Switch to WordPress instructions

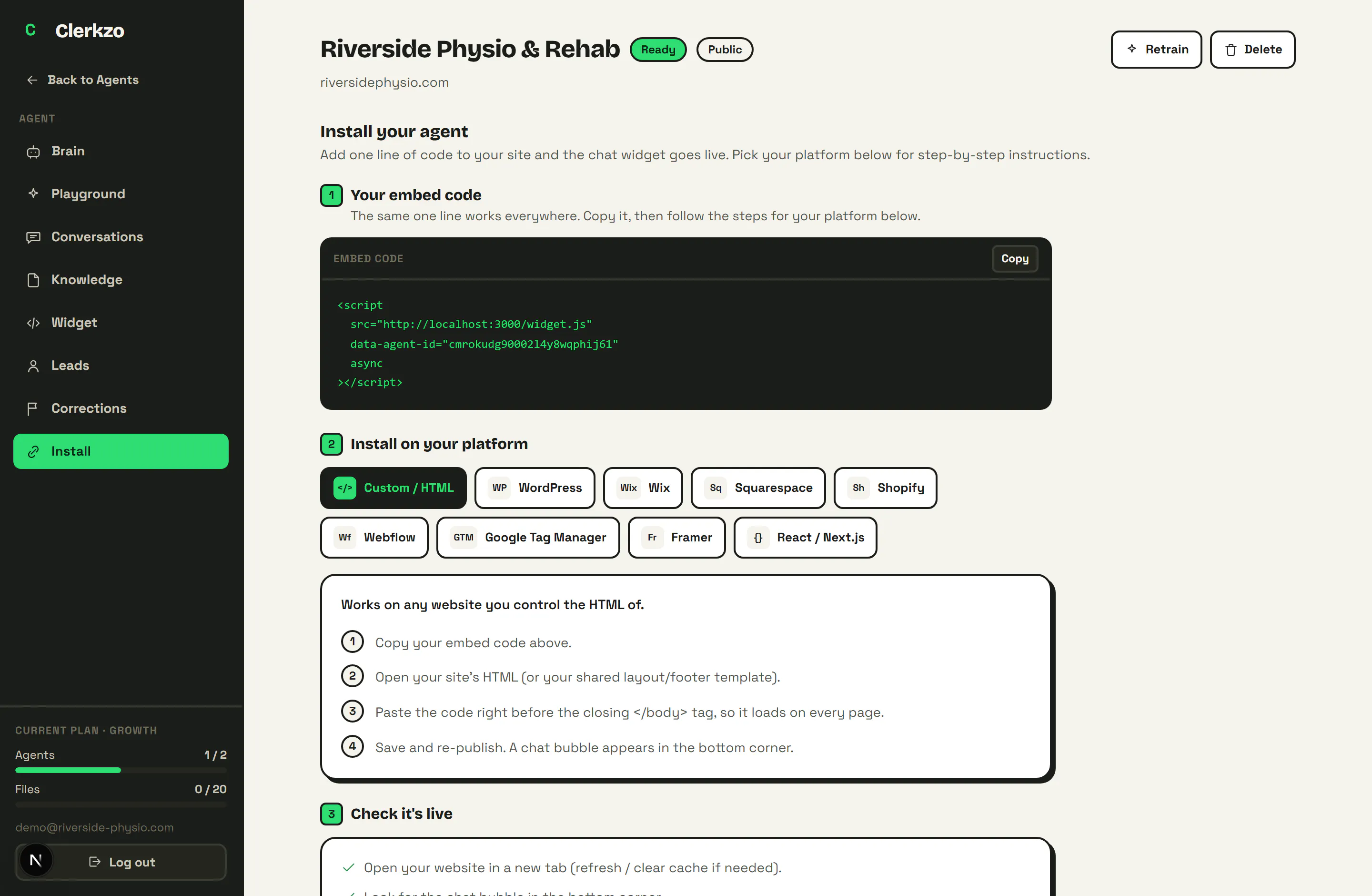tap(535, 488)
